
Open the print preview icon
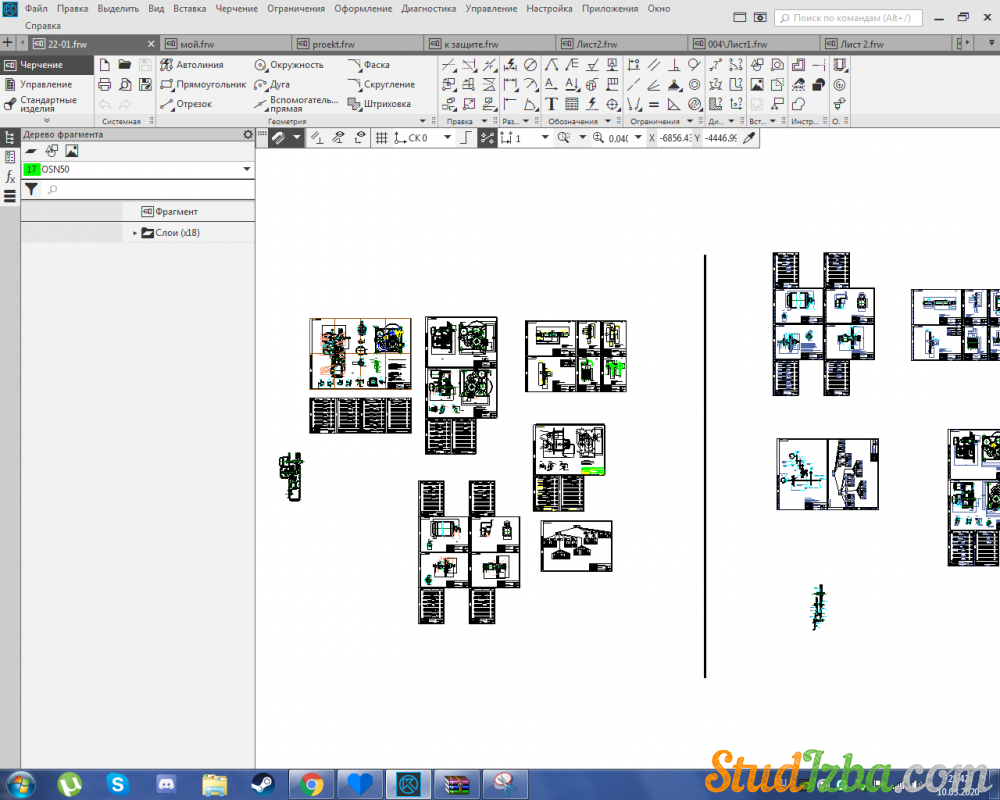pyautogui.click(x=124, y=85)
